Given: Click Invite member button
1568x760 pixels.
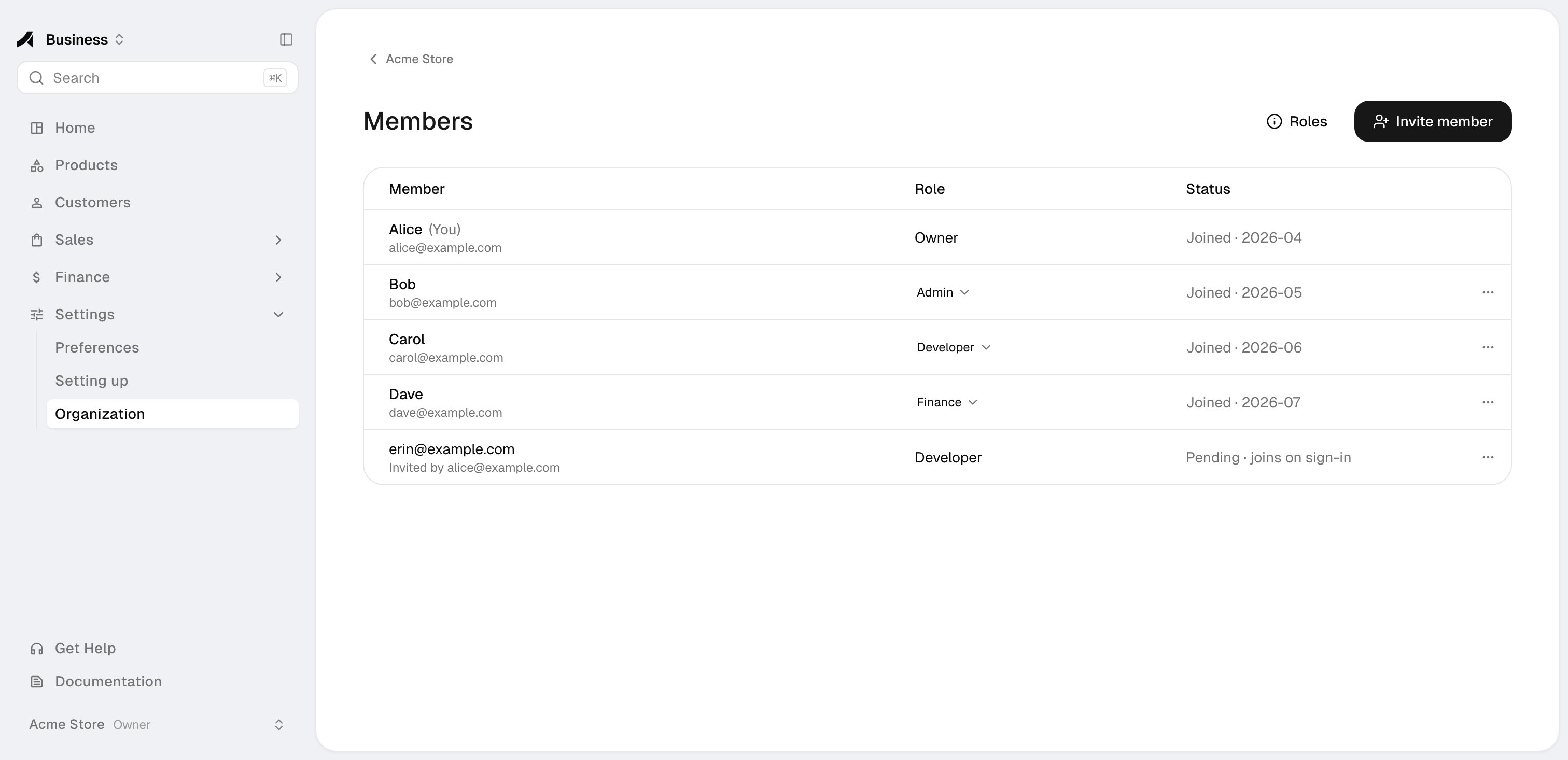Looking at the screenshot, I should (1432, 122).
